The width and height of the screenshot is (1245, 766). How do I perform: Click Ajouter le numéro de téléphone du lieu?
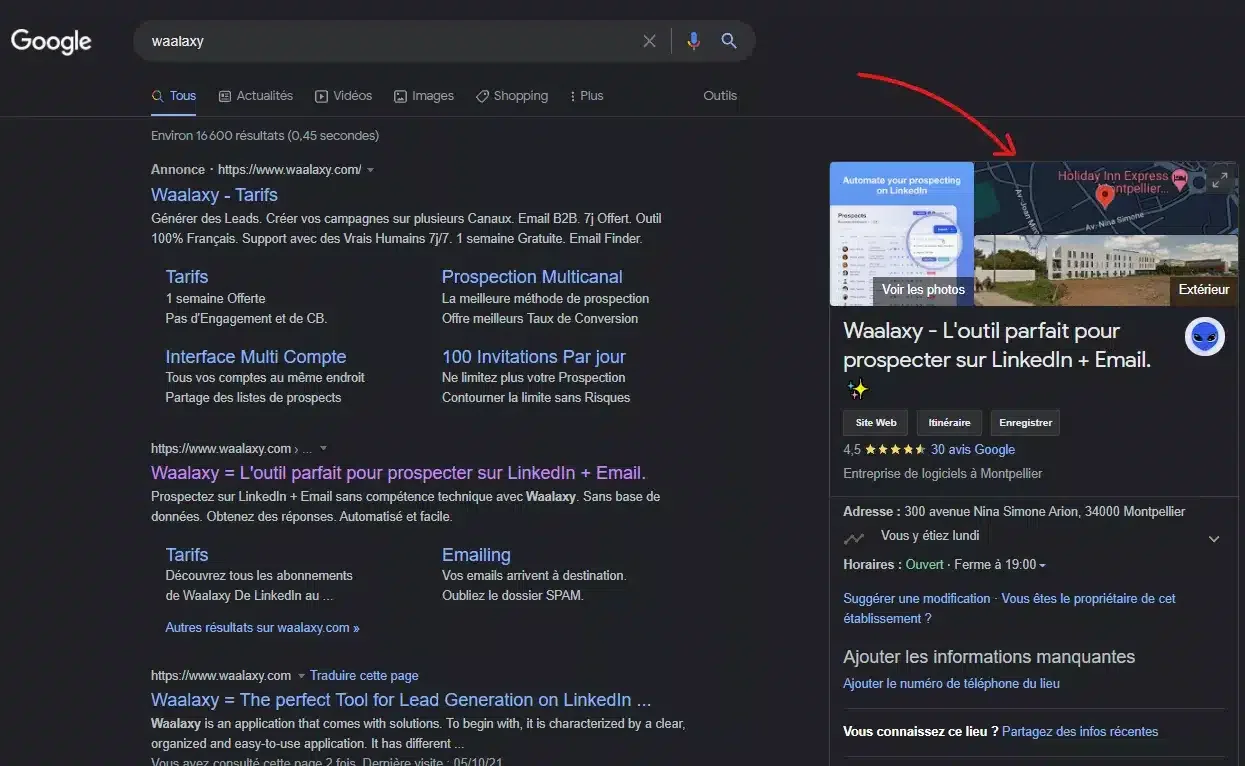click(x=952, y=684)
